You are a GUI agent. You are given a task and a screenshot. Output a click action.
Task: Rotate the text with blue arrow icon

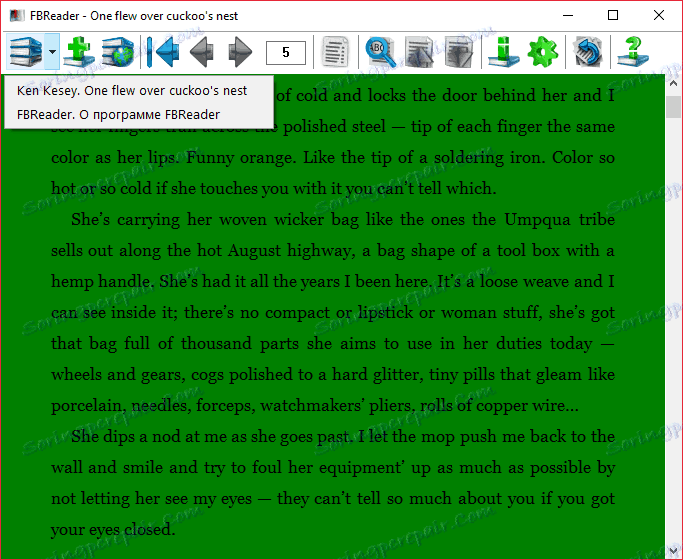pyautogui.click(x=588, y=52)
